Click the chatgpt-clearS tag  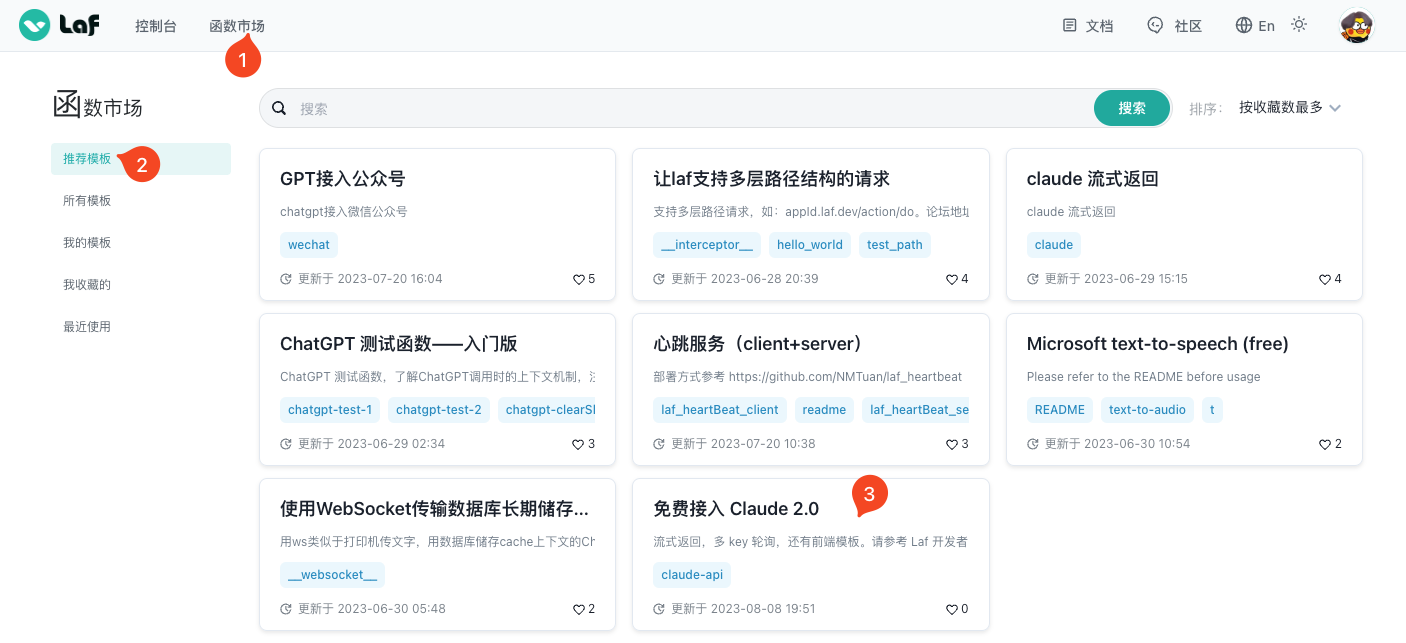547,410
